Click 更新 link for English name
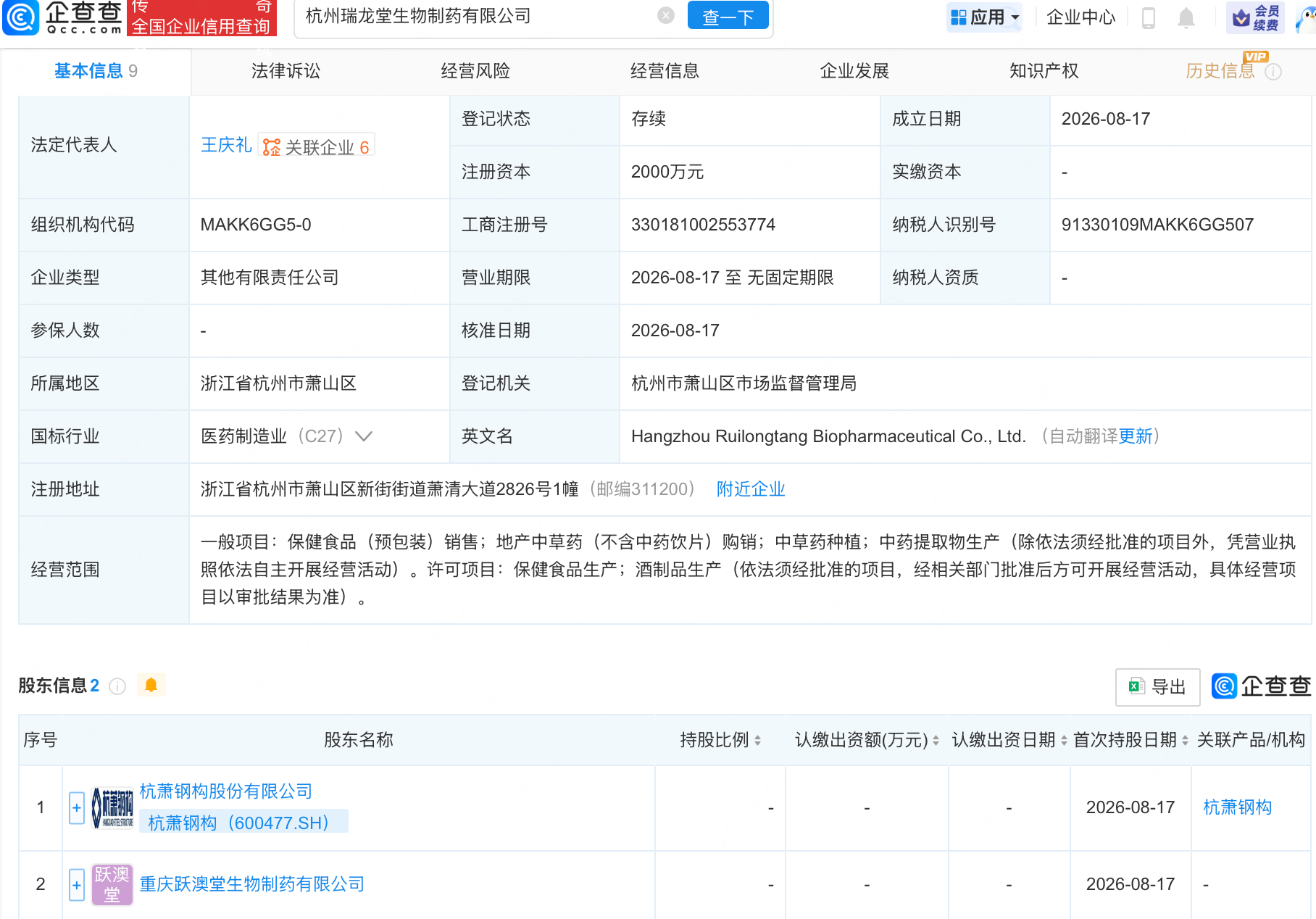1316x919 pixels. coord(1136,436)
